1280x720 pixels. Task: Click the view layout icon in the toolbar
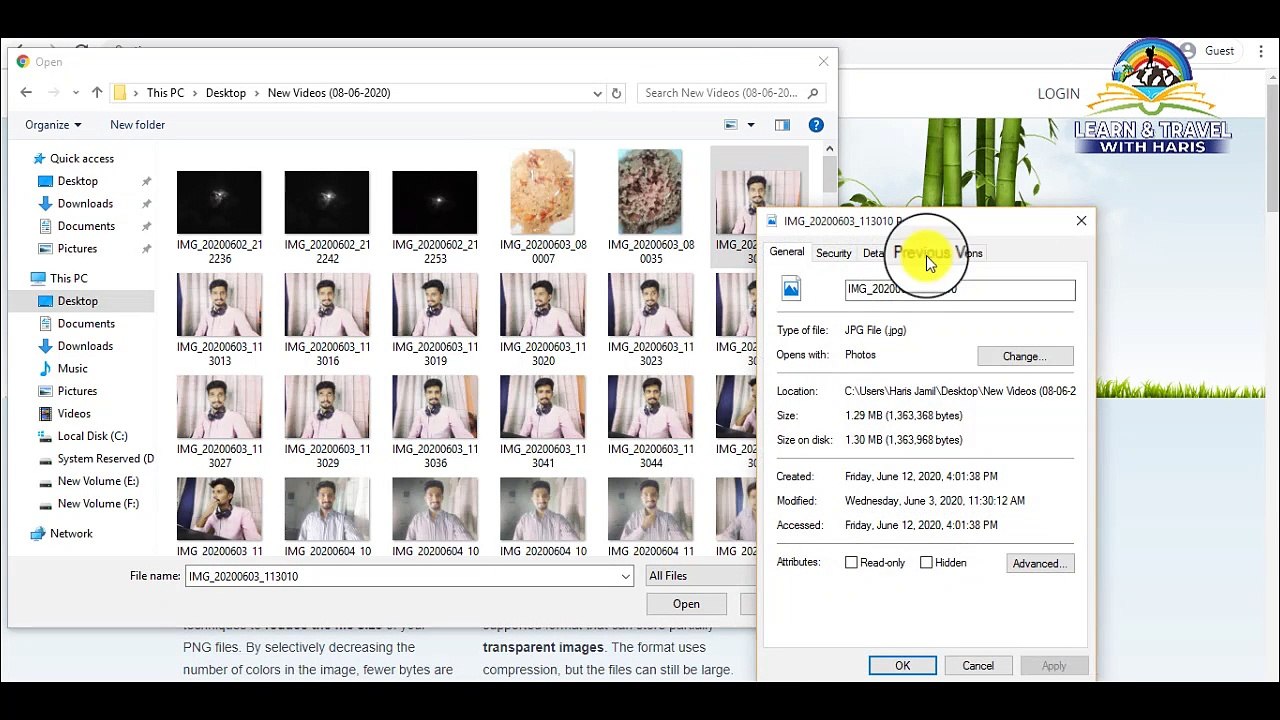point(731,125)
